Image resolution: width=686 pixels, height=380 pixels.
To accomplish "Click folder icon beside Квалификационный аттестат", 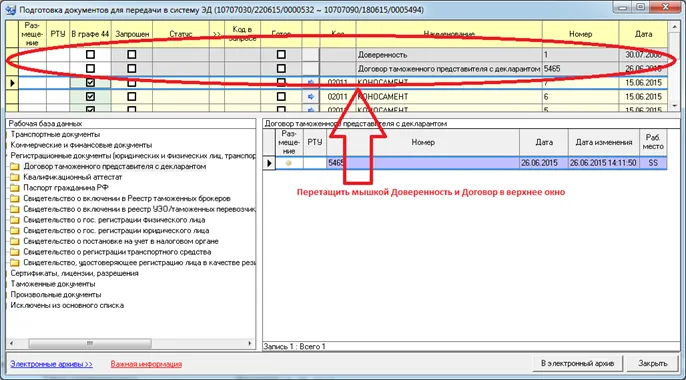I will coord(15,177).
